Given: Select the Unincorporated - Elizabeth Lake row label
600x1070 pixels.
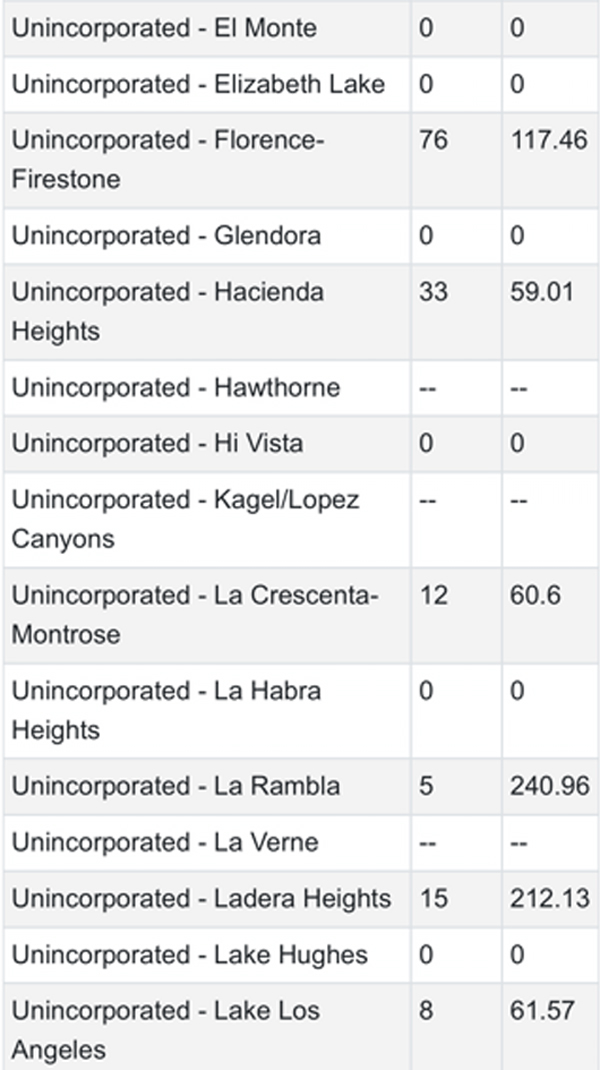Looking at the screenshot, I should tap(198, 84).
